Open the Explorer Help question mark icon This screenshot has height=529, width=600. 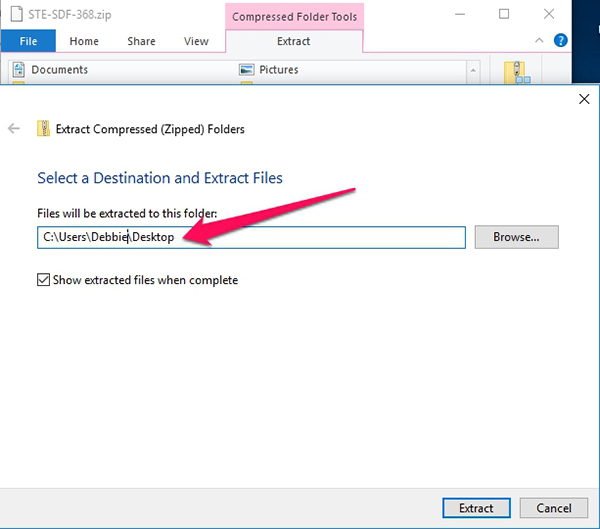[561, 41]
